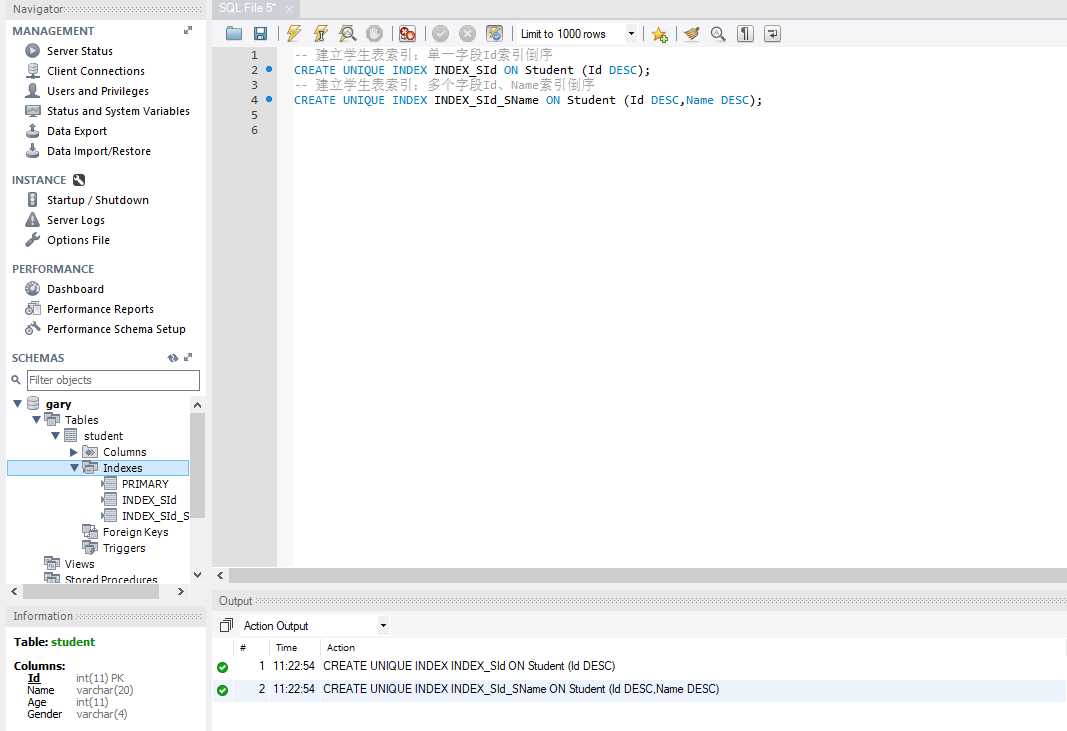Save current statement as snippet favorite

(x=659, y=34)
